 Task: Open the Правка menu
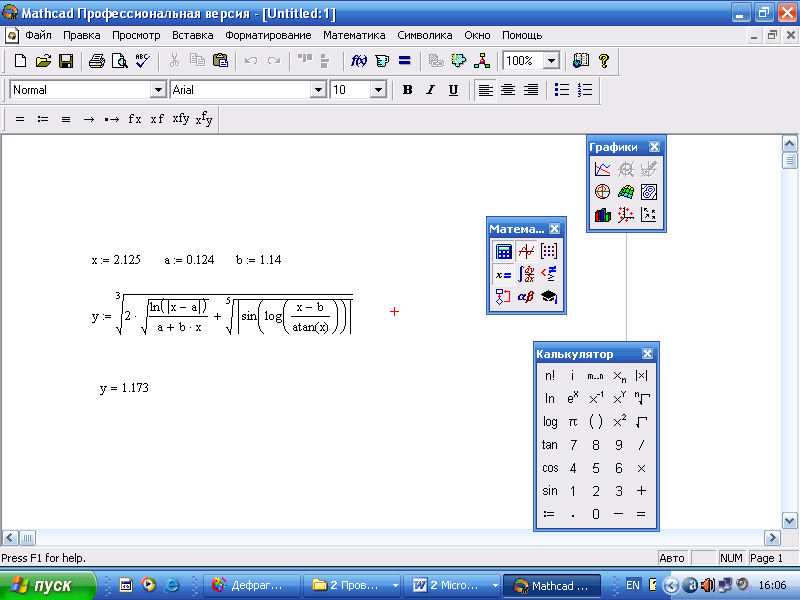click(82, 35)
